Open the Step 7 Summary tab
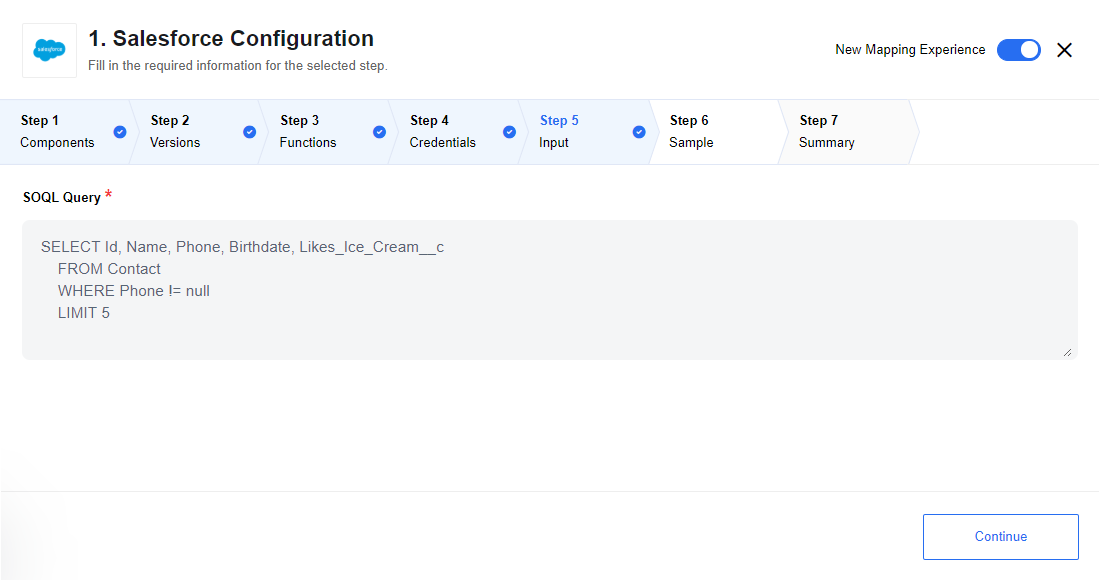1099x580 pixels. 843,132
